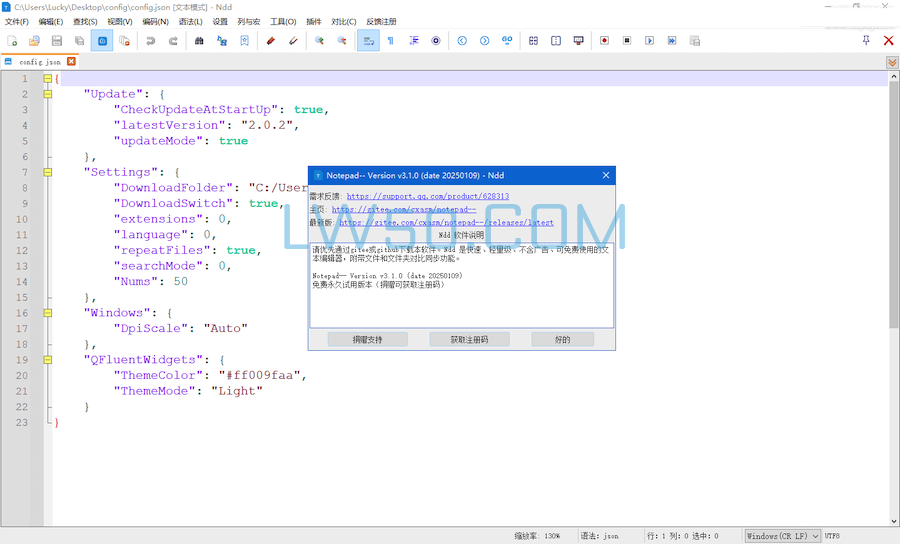Zoom out with magnifier icon

(x=342, y=41)
